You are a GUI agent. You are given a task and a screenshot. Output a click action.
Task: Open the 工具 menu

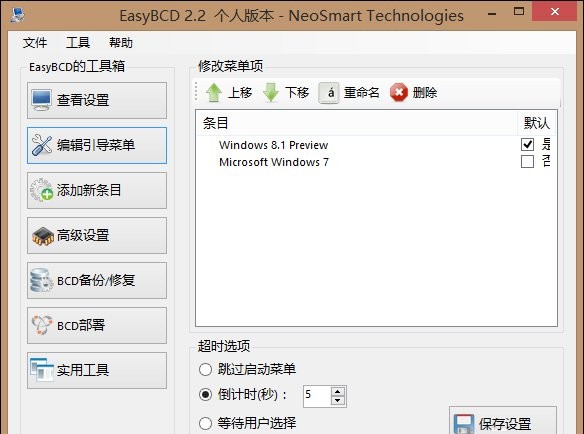pos(78,43)
